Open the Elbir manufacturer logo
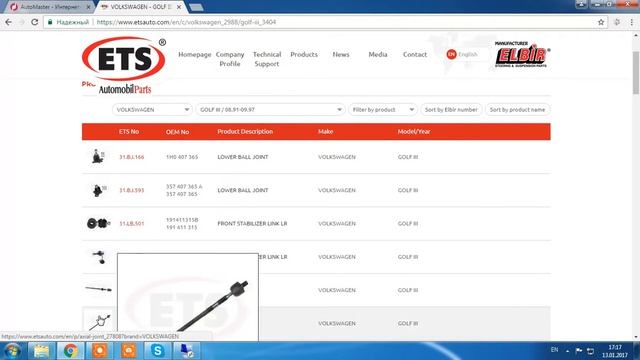Image resolution: width=640 pixels, height=360 pixels. point(522,54)
